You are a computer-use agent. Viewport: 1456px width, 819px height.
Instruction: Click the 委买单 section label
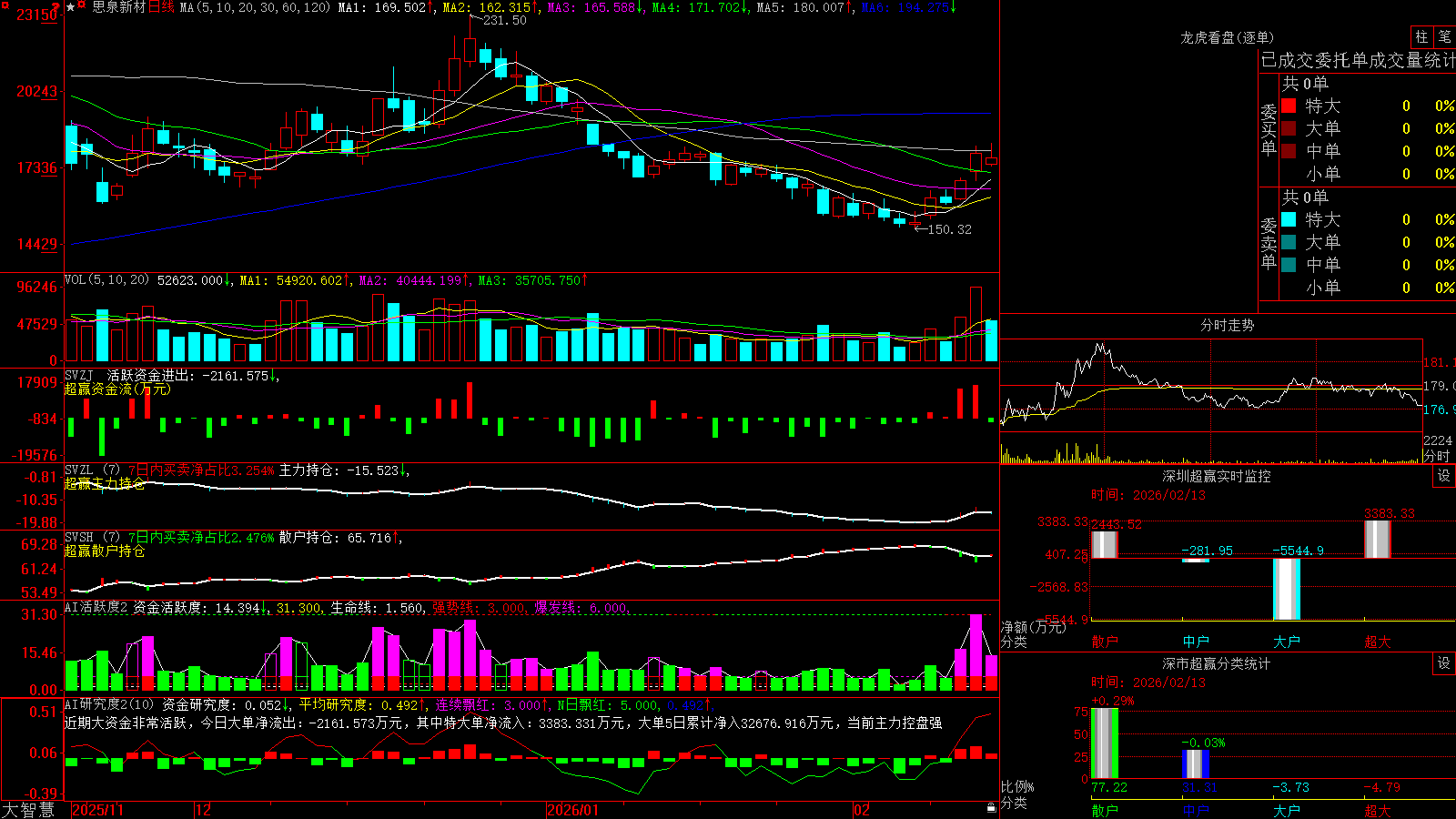[x=1269, y=129]
